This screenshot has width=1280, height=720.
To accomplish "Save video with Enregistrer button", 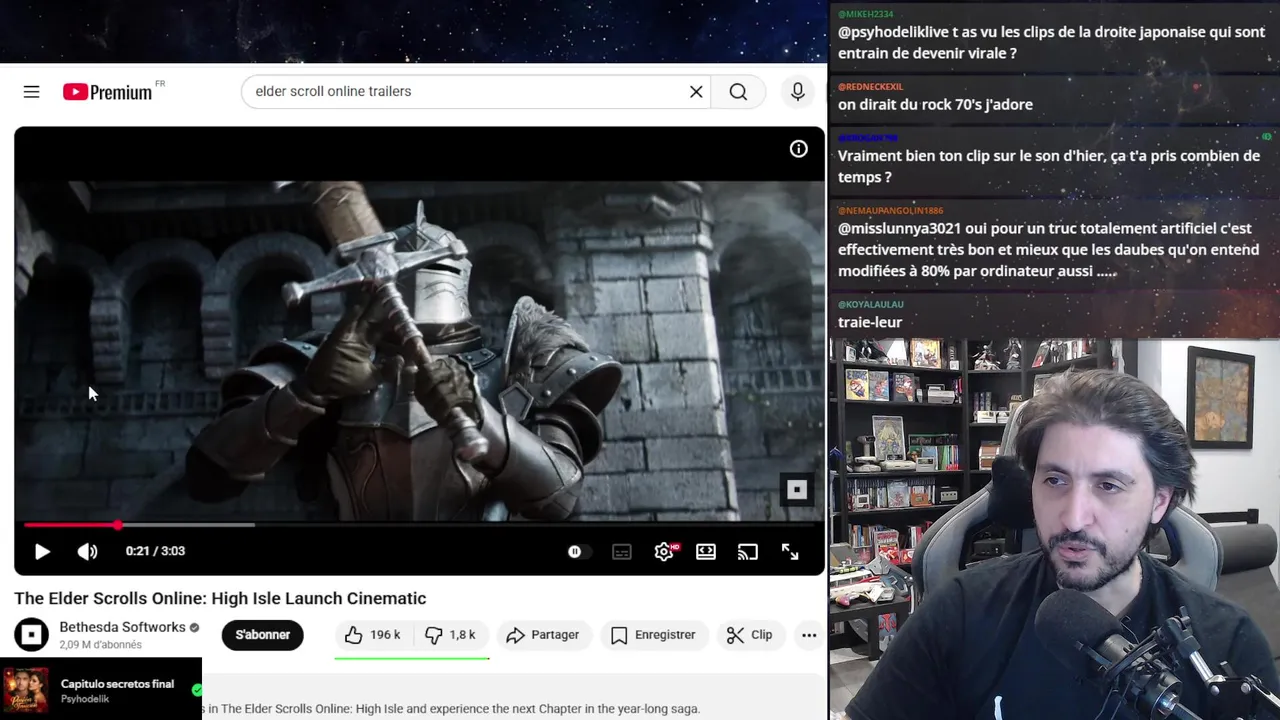I will coord(653,635).
